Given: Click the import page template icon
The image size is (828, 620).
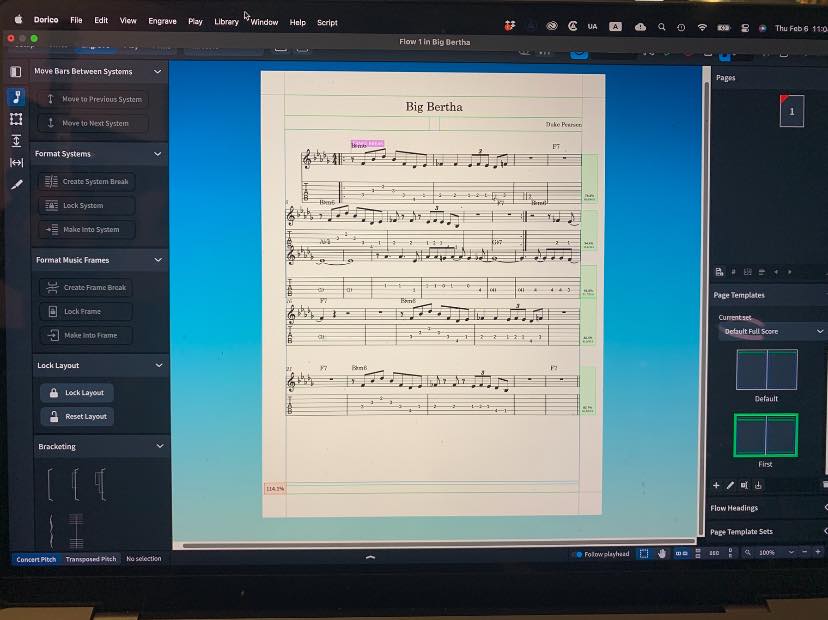Looking at the screenshot, I should 758,485.
